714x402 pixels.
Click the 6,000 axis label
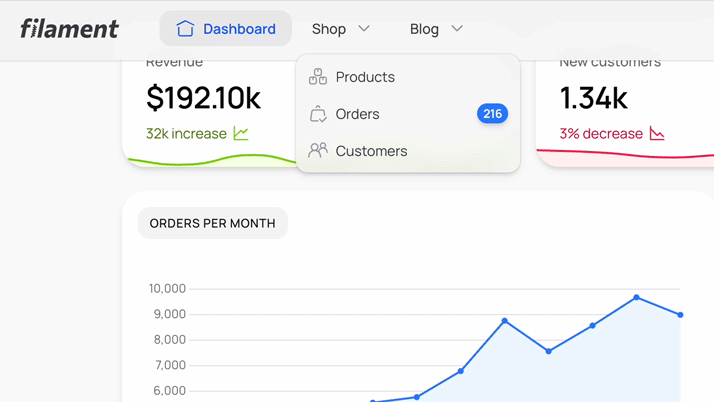point(169,391)
